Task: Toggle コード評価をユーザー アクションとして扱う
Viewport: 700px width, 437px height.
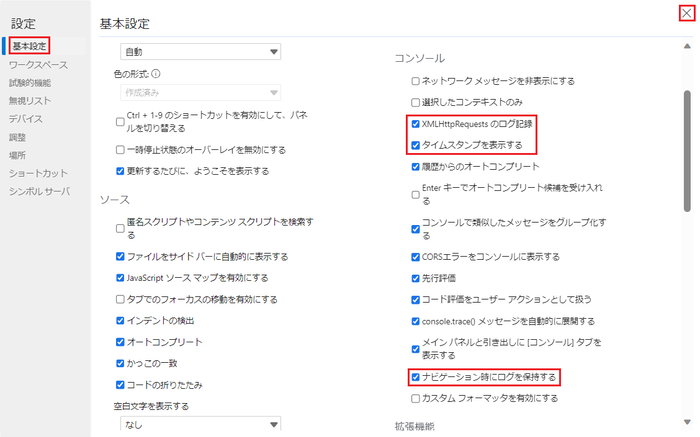Action: coord(415,300)
